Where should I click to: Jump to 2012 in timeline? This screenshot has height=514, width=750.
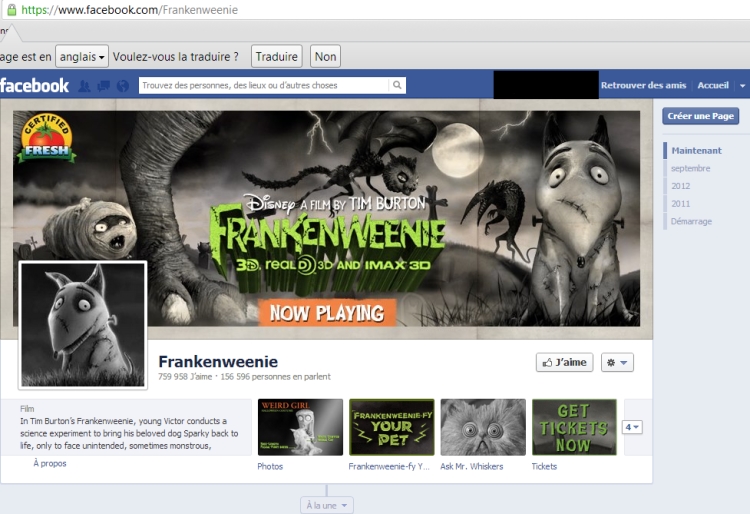(x=680, y=186)
